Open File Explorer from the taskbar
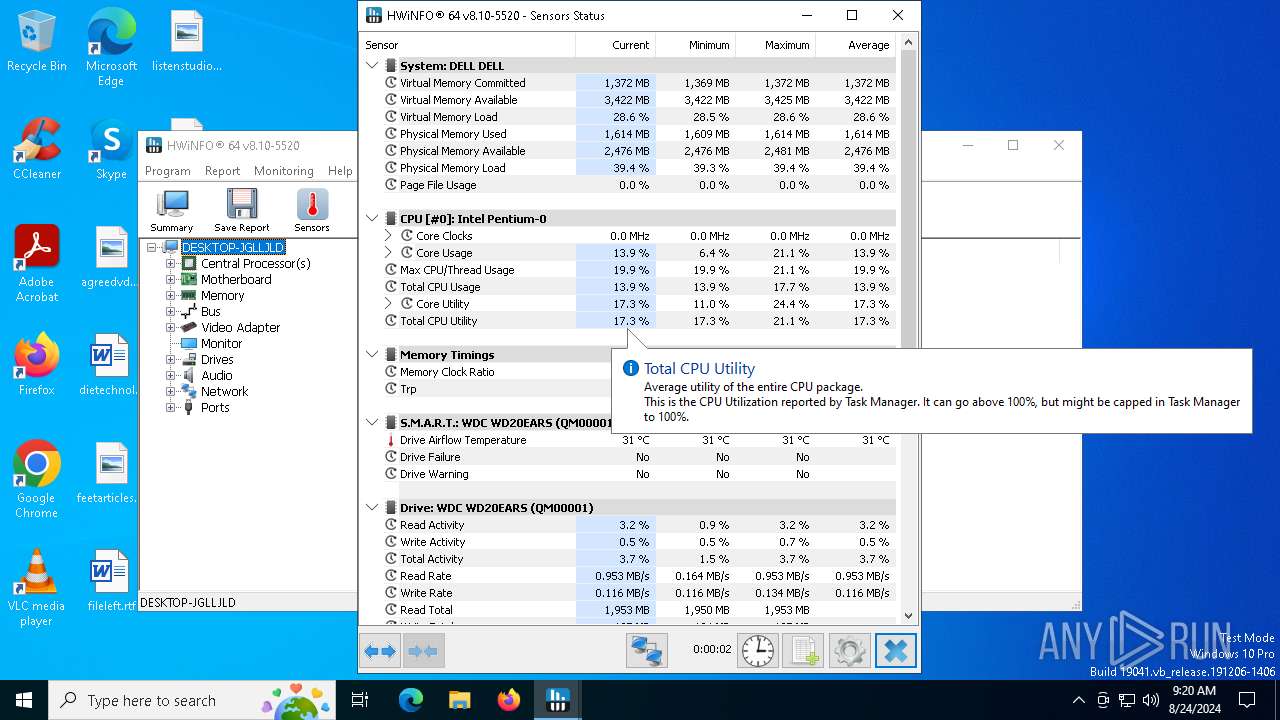1280x720 pixels. tap(459, 700)
